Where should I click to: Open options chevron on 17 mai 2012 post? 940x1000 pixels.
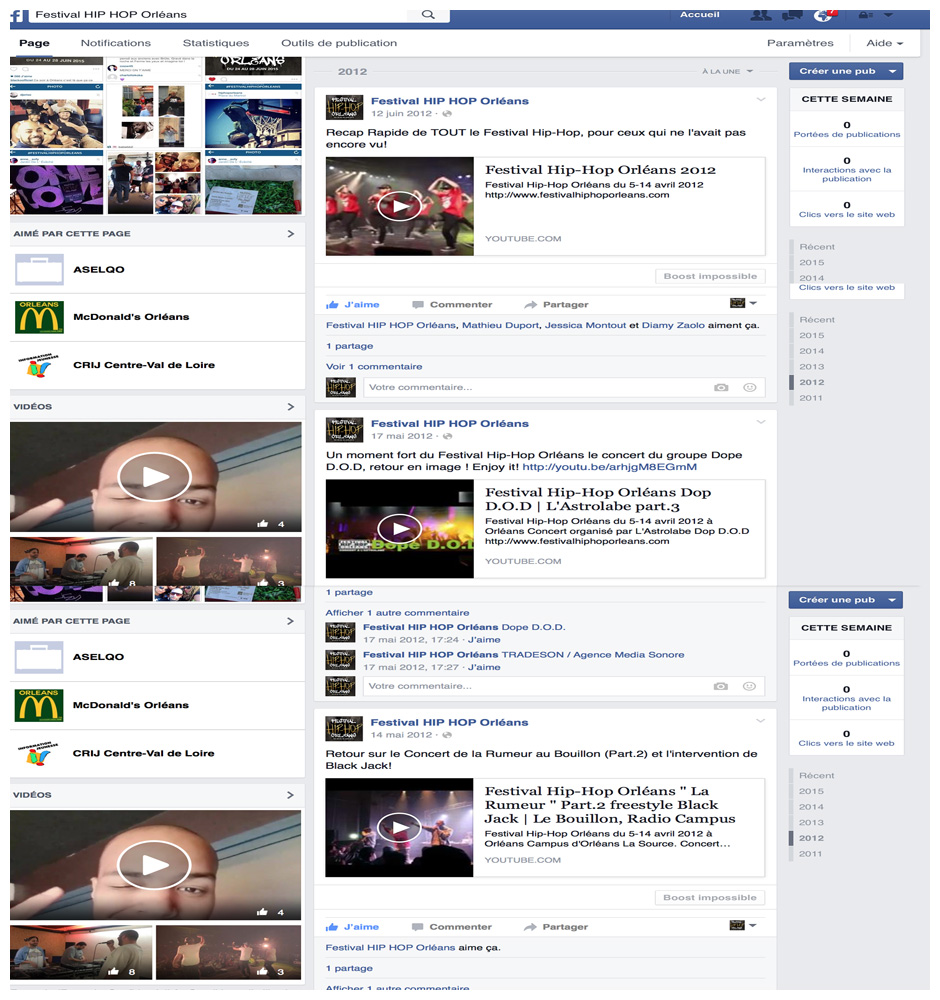761,422
